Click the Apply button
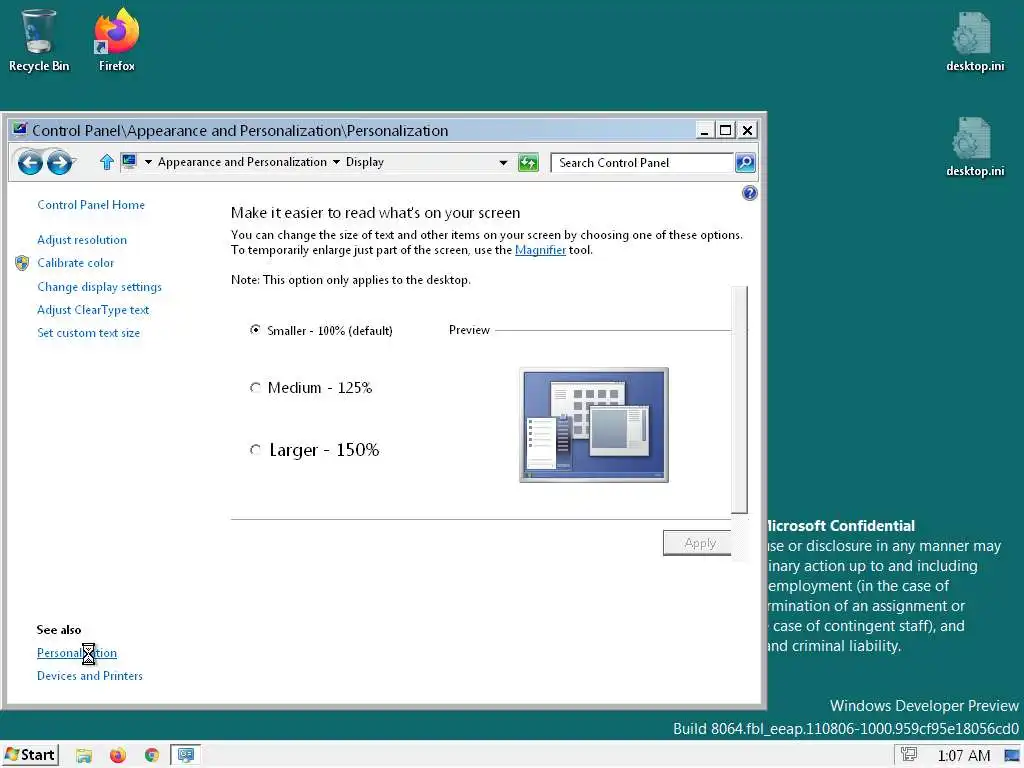Image resolution: width=1024 pixels, height=768 pixels. (x=698, y=543)
